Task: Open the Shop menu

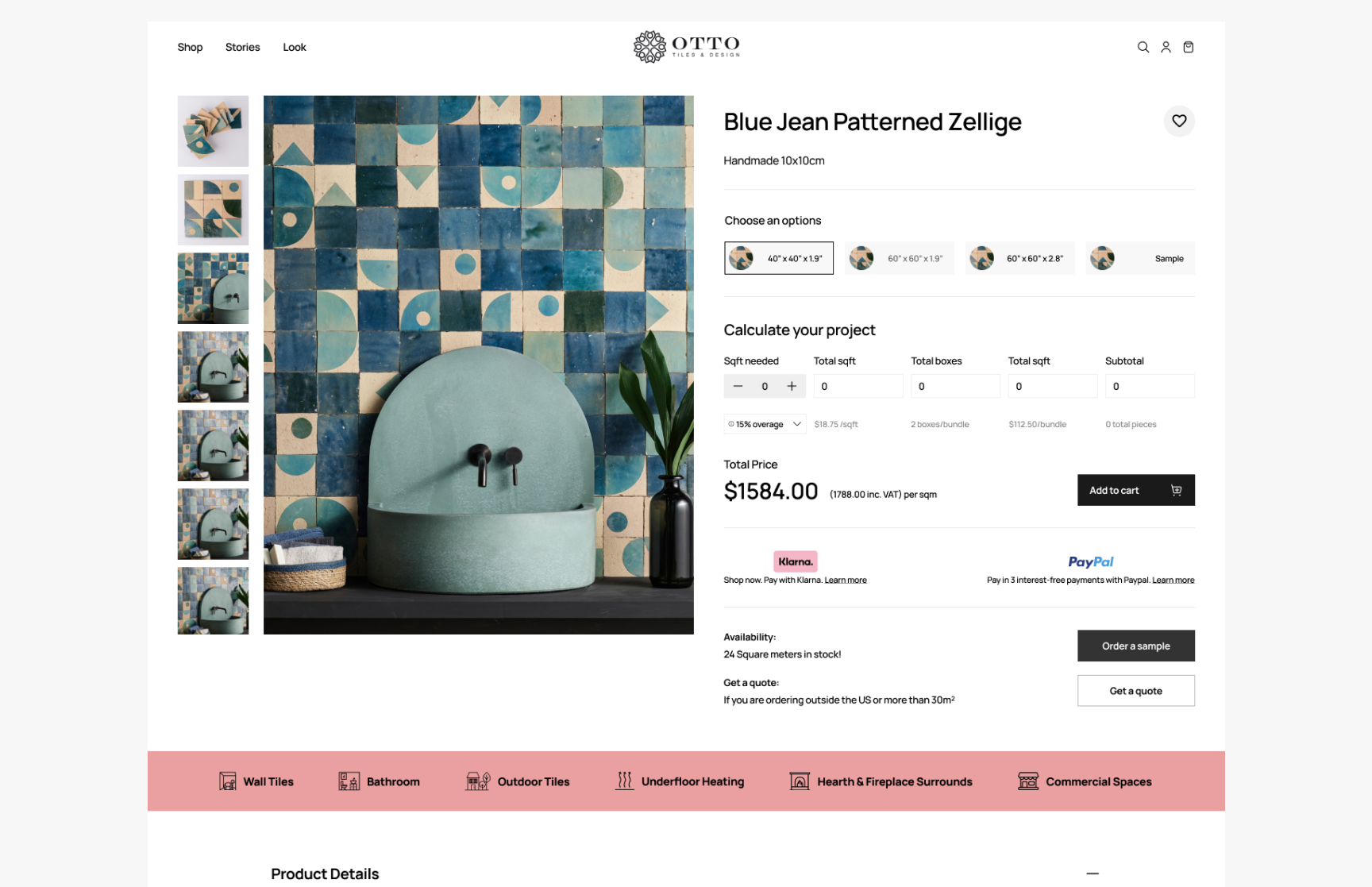Action: pos(190,48)
